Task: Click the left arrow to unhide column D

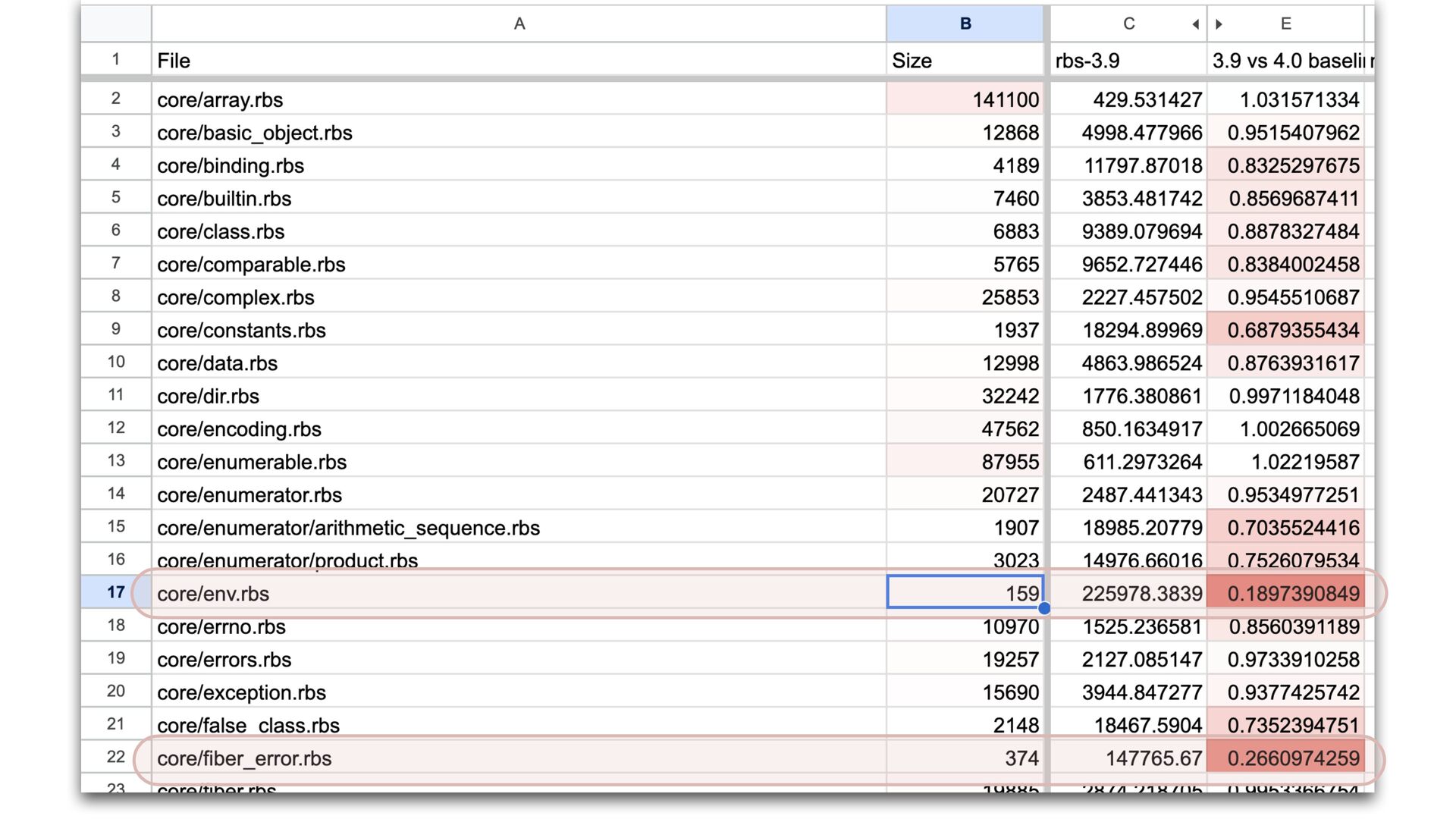Action: click(x=1195, y=24)
